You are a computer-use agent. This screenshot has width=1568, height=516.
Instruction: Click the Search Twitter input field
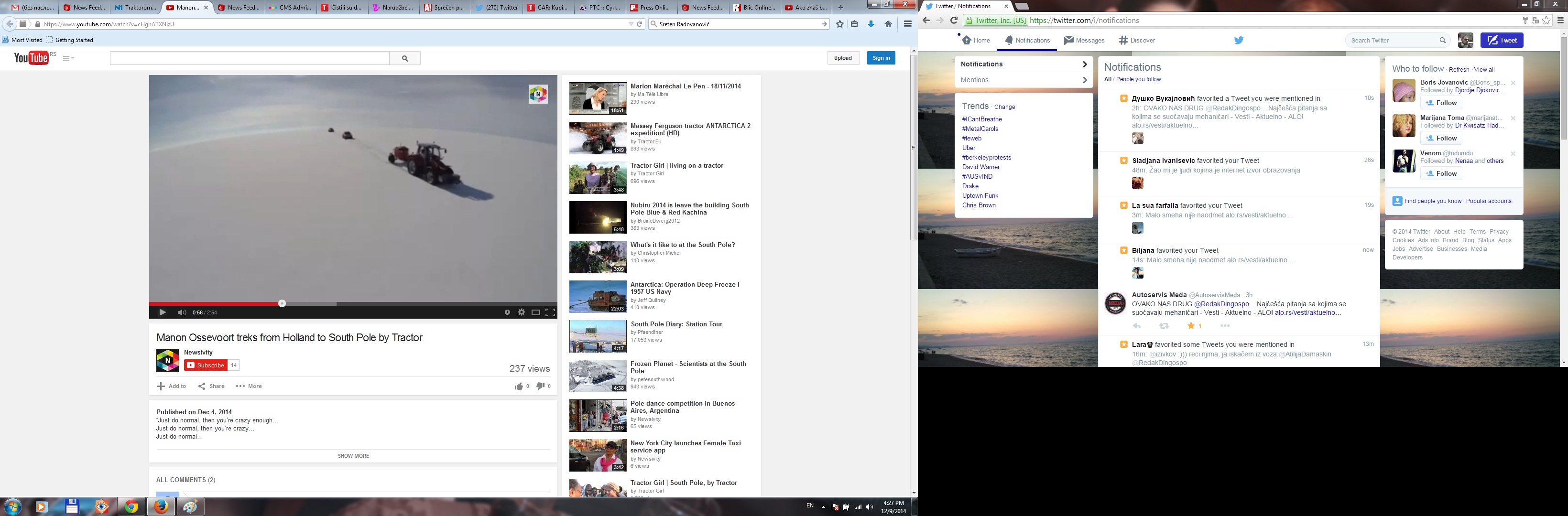pyautogui.click(x=1393, y=40)
